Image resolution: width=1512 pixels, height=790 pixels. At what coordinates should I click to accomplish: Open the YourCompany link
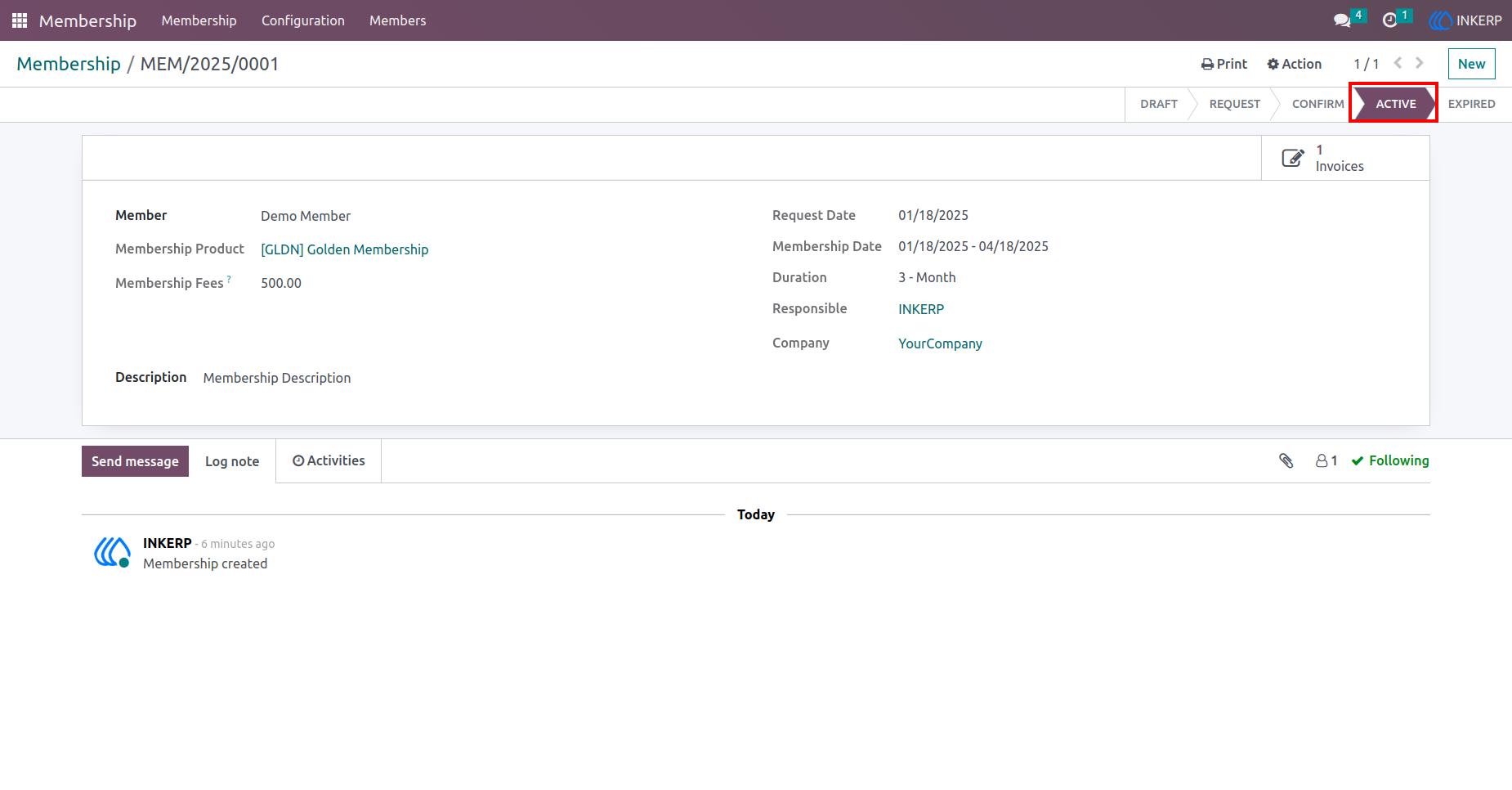940,343
